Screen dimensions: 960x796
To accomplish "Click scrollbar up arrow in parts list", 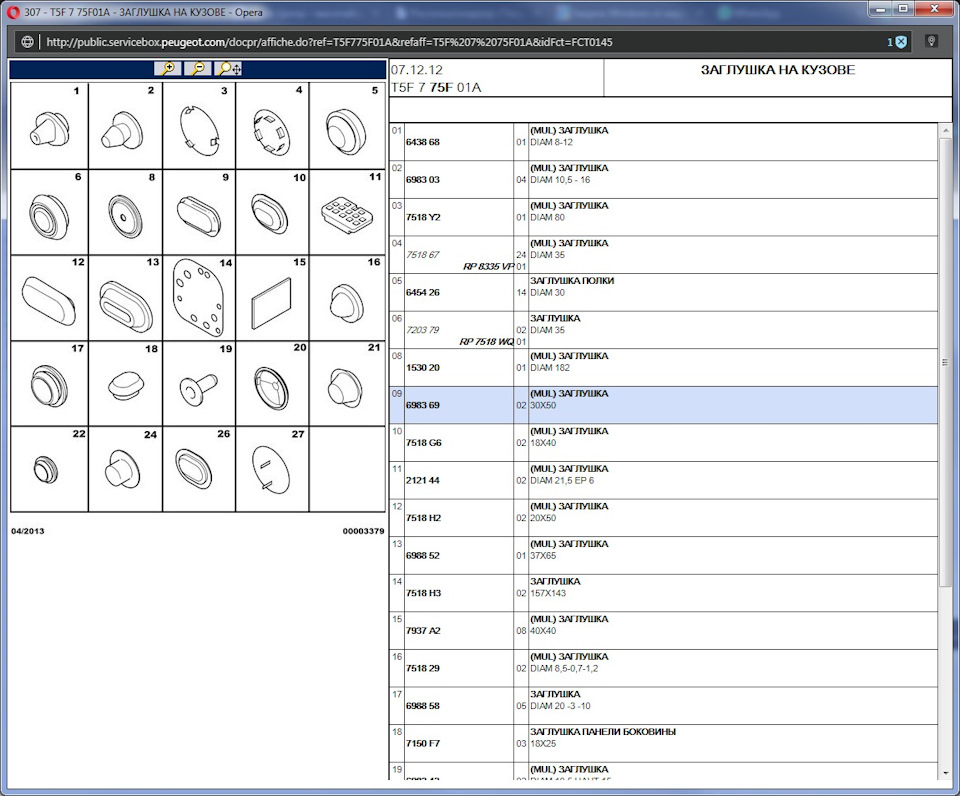I will [946, 130].
